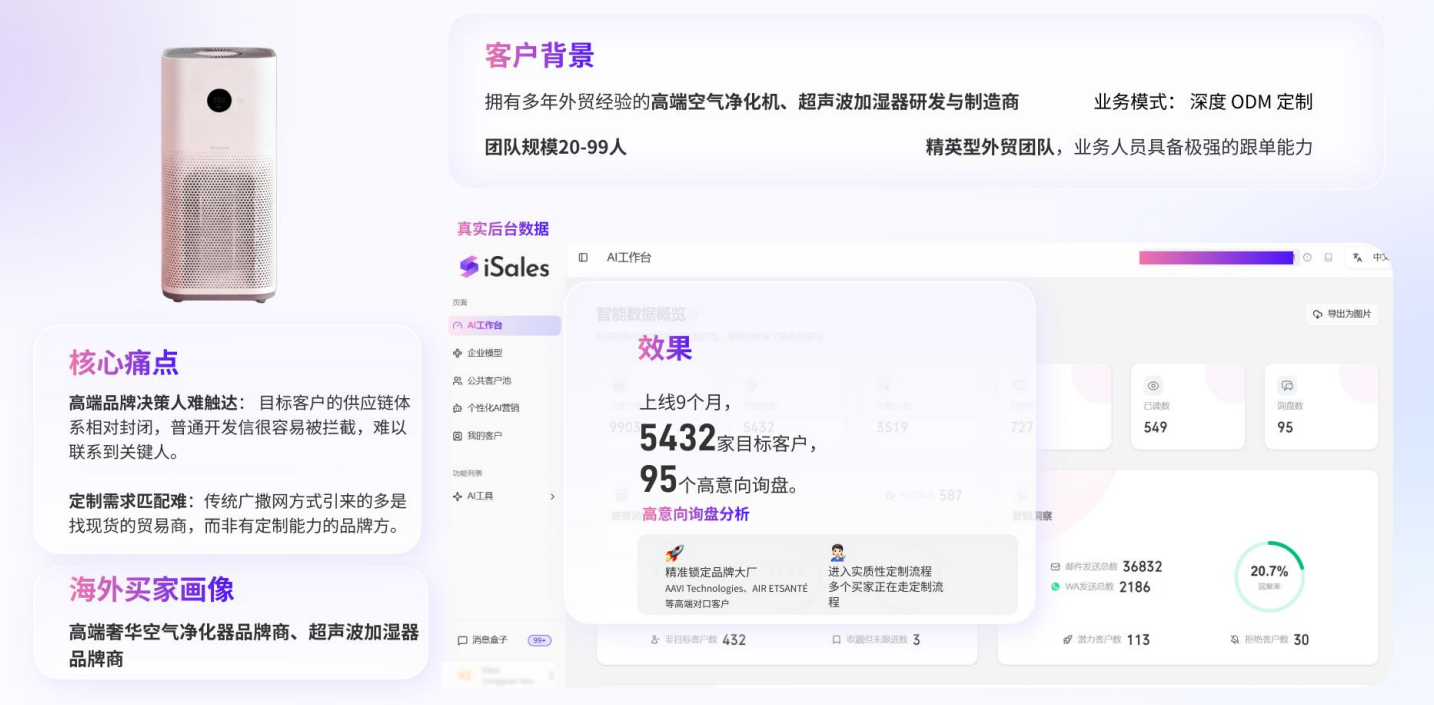The width and height of the screenshot is (1434, 705).
Task: Click the air purifier product image
Action: click(x=220, y=174)
